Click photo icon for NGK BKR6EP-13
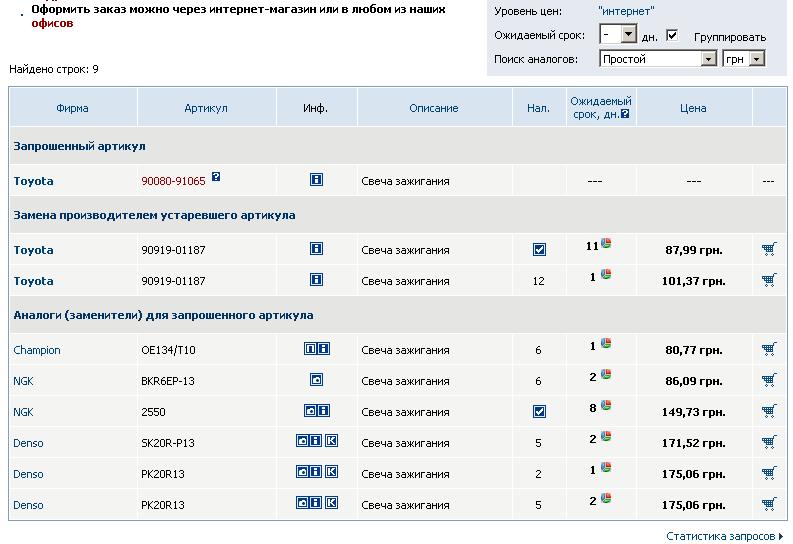Viewport: 793px width, 544px height. point(316,380)
